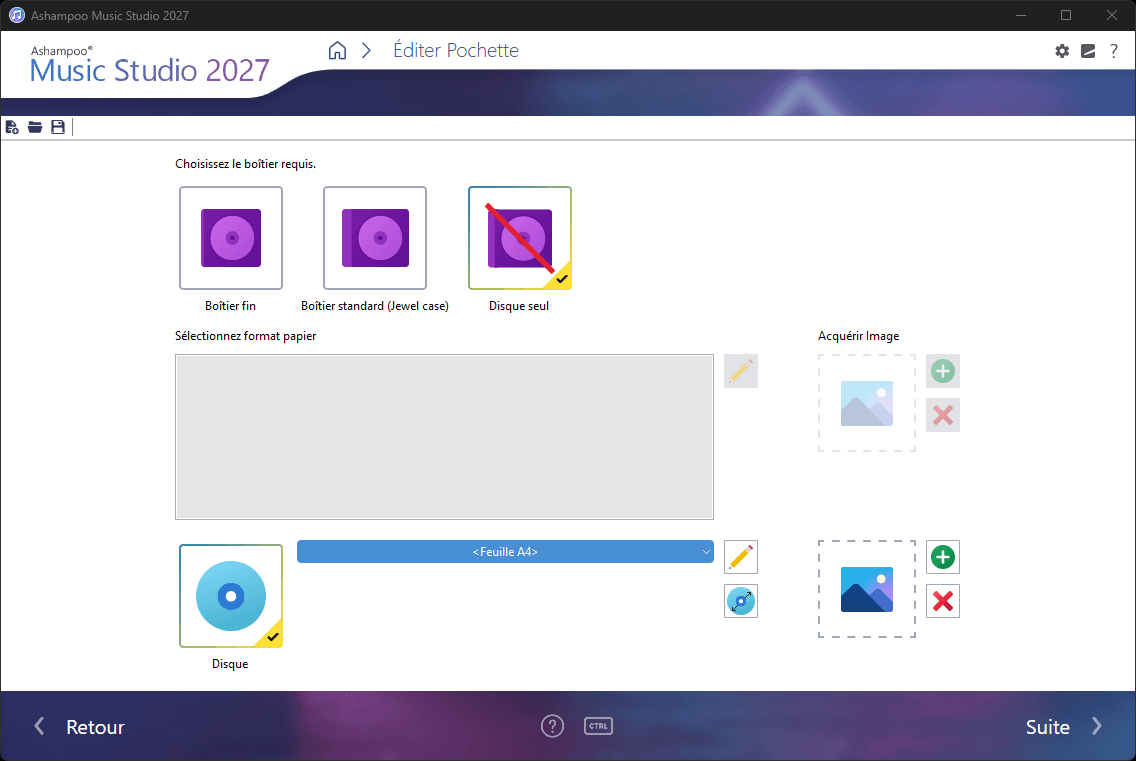
Task: Open the settings gear icon
Action: [x=1062, y=51]
